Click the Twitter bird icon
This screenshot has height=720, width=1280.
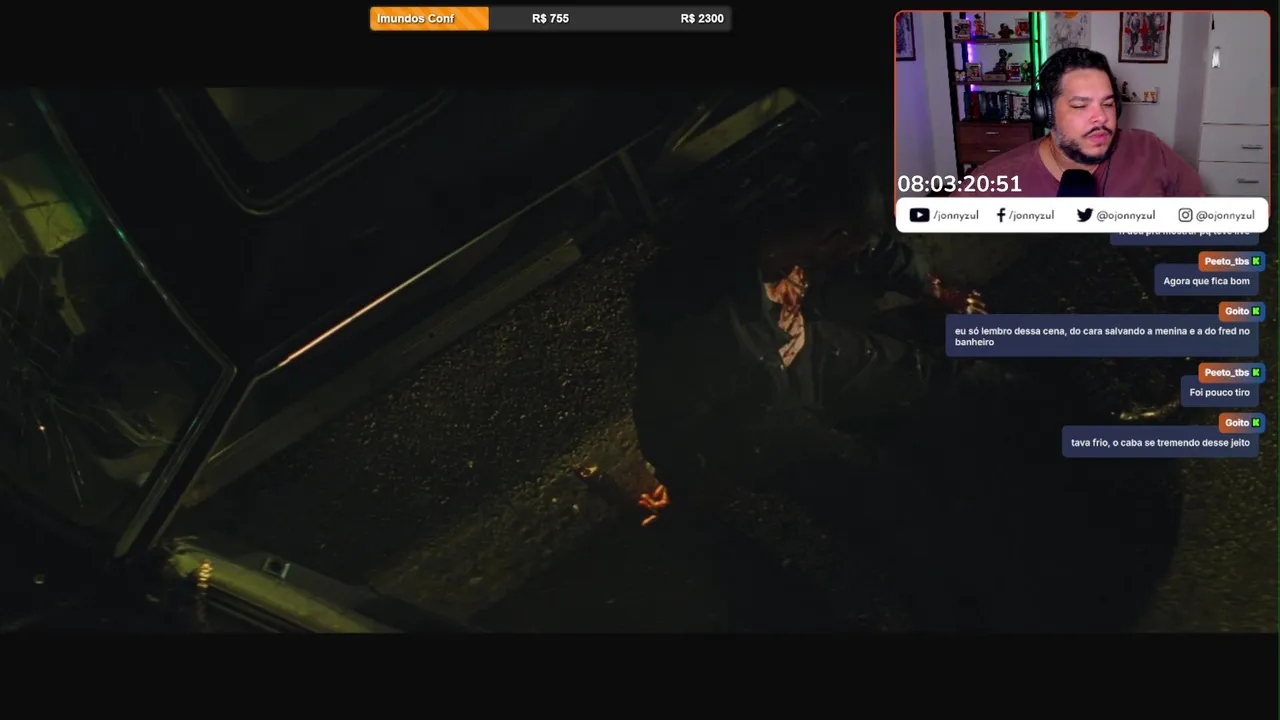coord(1084,215)
